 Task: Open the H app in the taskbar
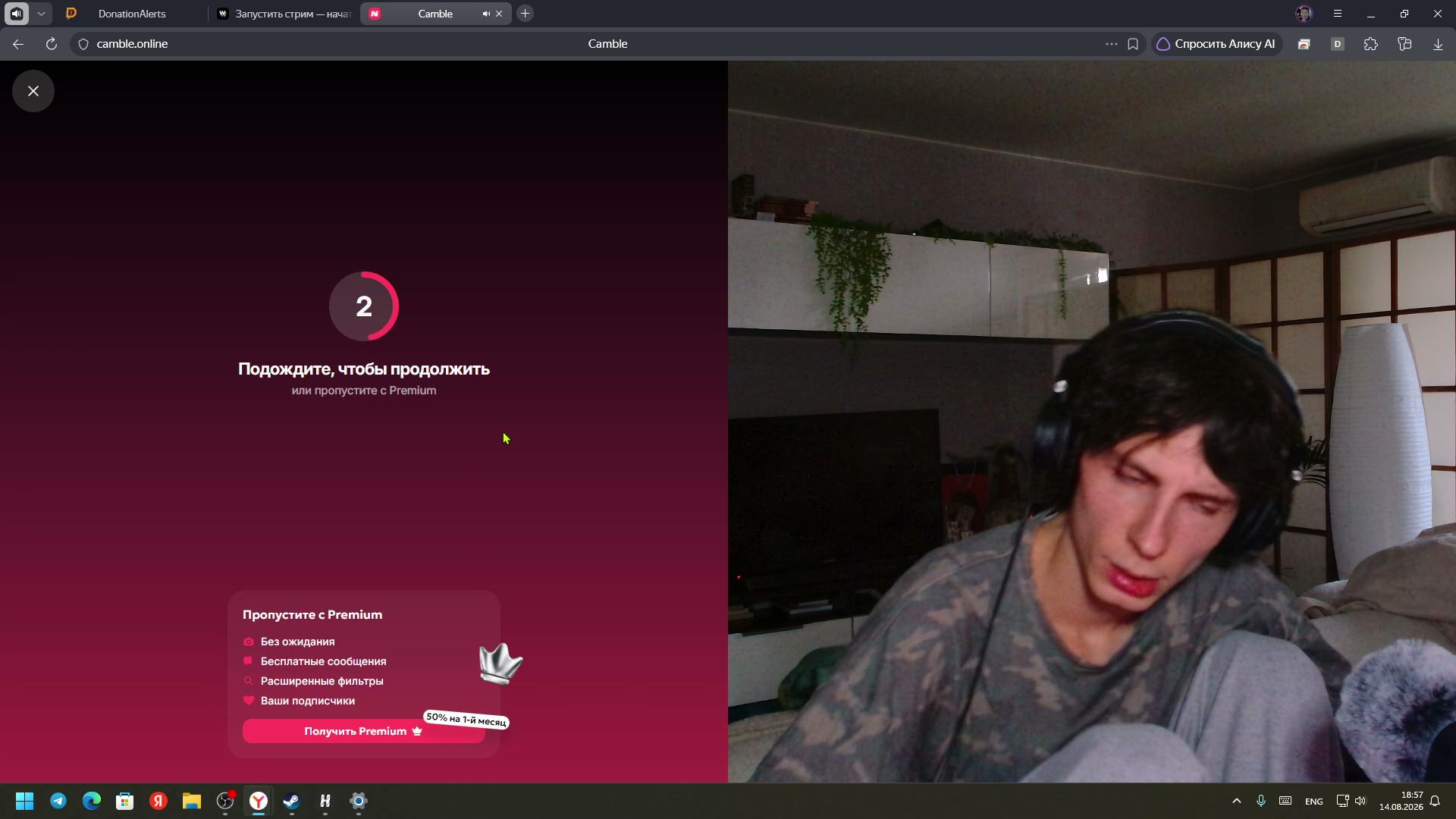[x=325, y=801]
